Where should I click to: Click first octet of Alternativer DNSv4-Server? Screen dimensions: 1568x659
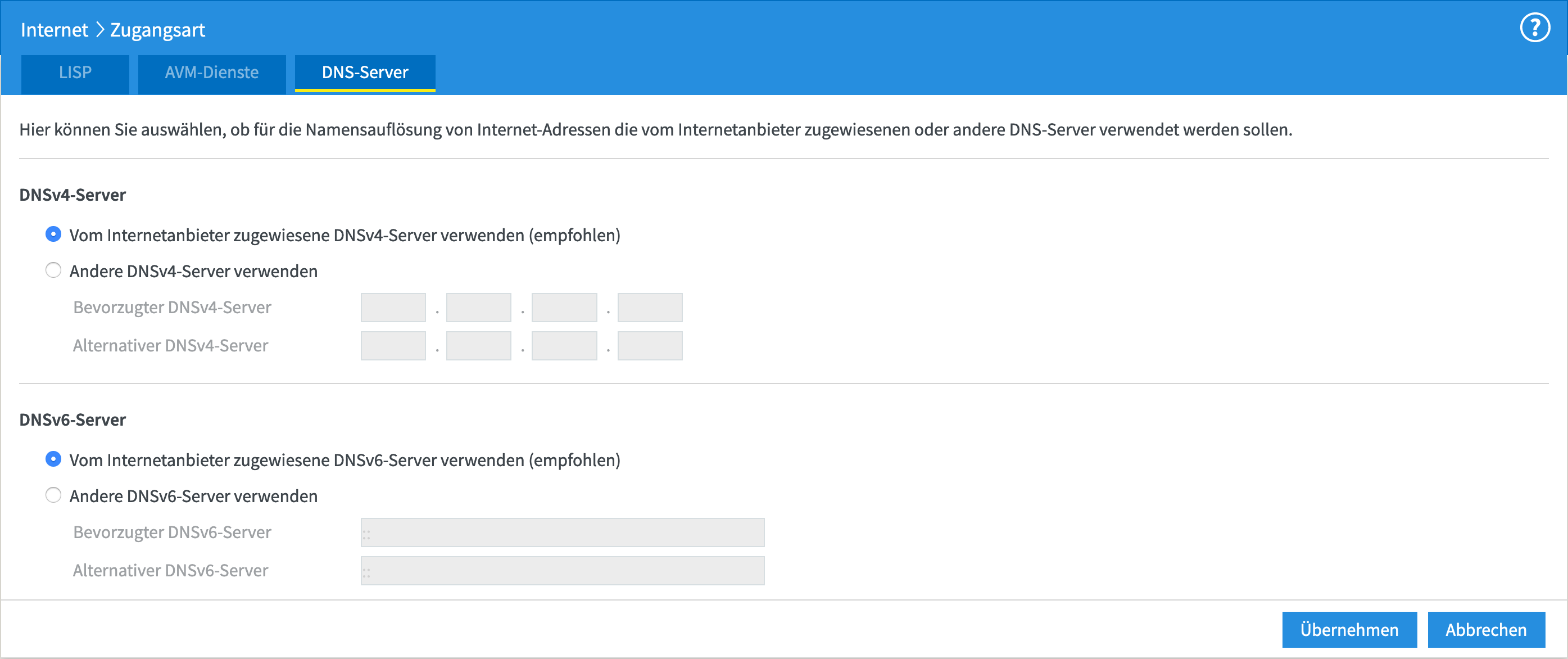click(x=393, y=346)
